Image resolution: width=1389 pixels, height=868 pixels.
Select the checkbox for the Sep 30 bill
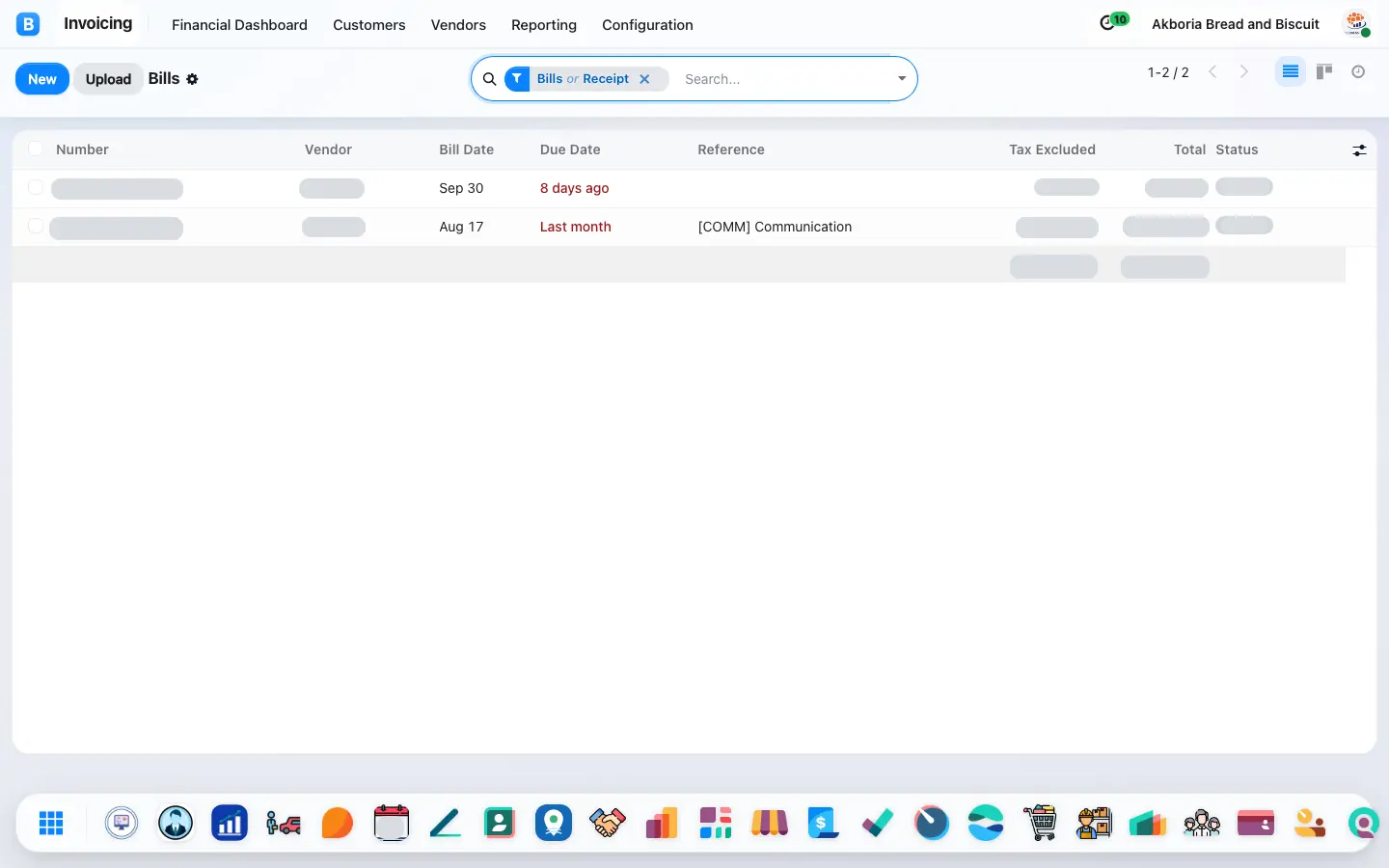36,187
